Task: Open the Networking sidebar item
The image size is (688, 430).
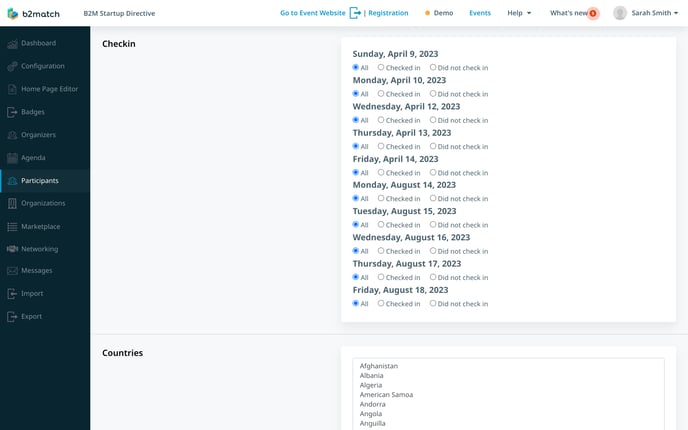Action: point(39,249)
